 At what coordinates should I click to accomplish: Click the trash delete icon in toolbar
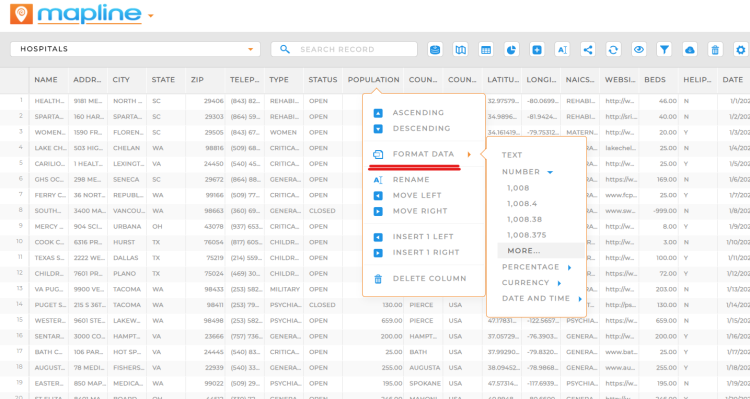(715, 49)
